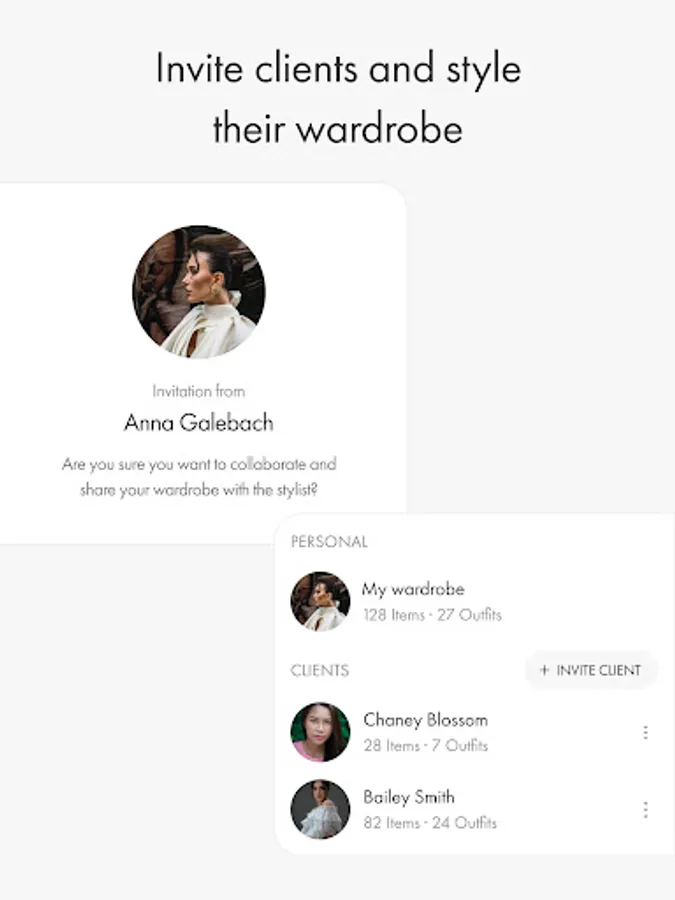Open client Chaney Blossom's wardrobe by name
The height and width of the screenshot is (900, 675).
(425, 720)
